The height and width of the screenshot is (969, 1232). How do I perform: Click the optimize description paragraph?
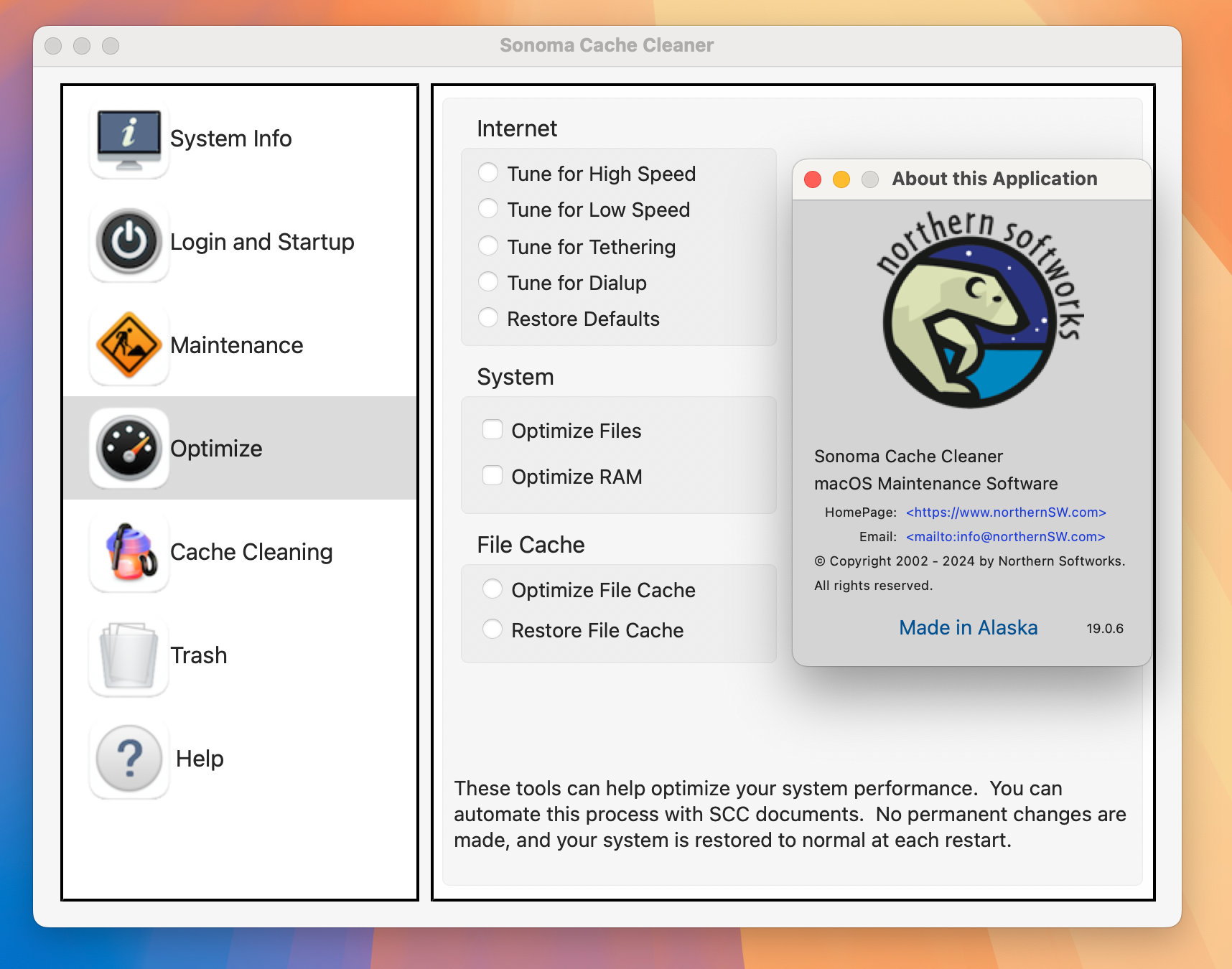(790, 814)
